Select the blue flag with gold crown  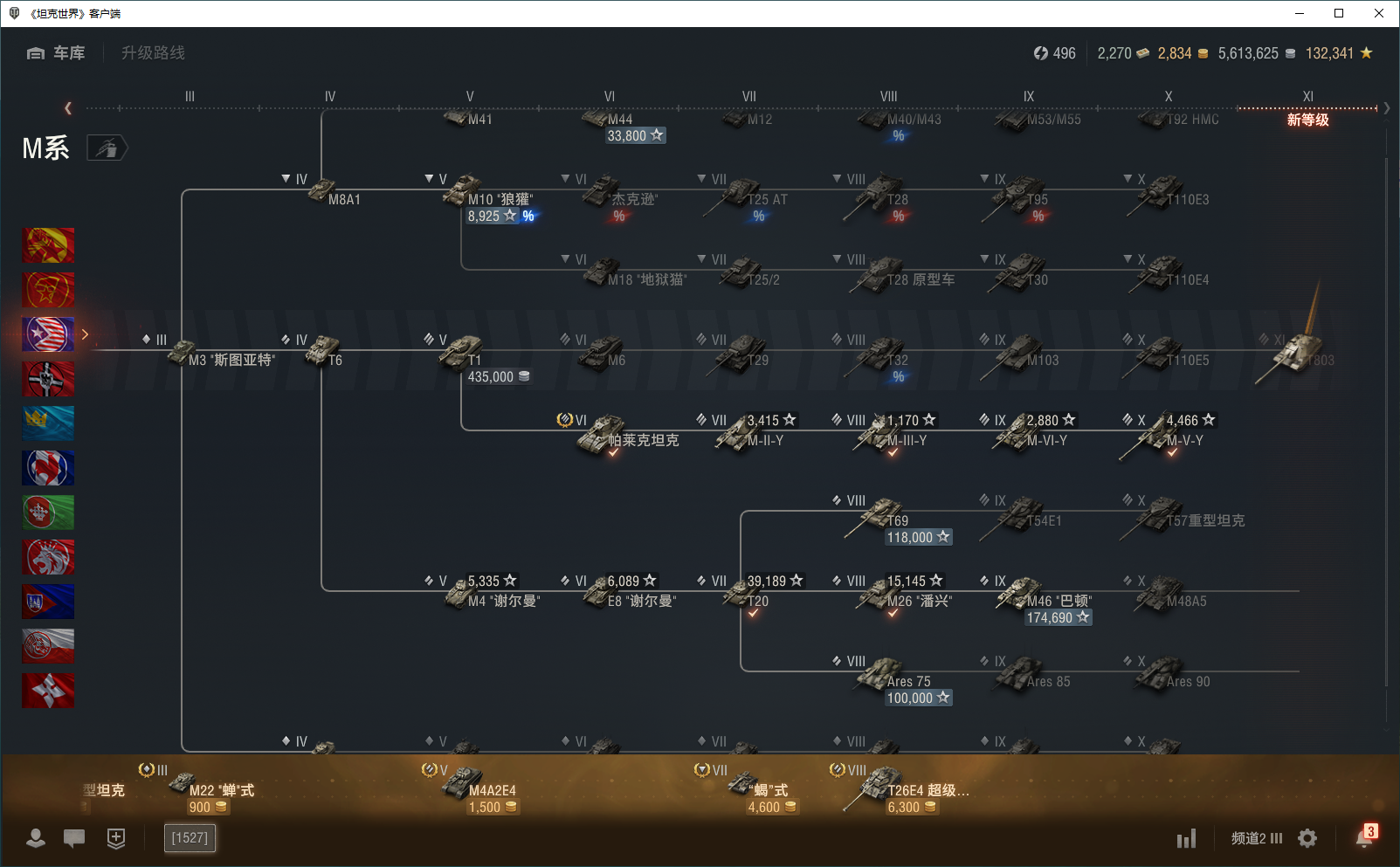(48, 423)
